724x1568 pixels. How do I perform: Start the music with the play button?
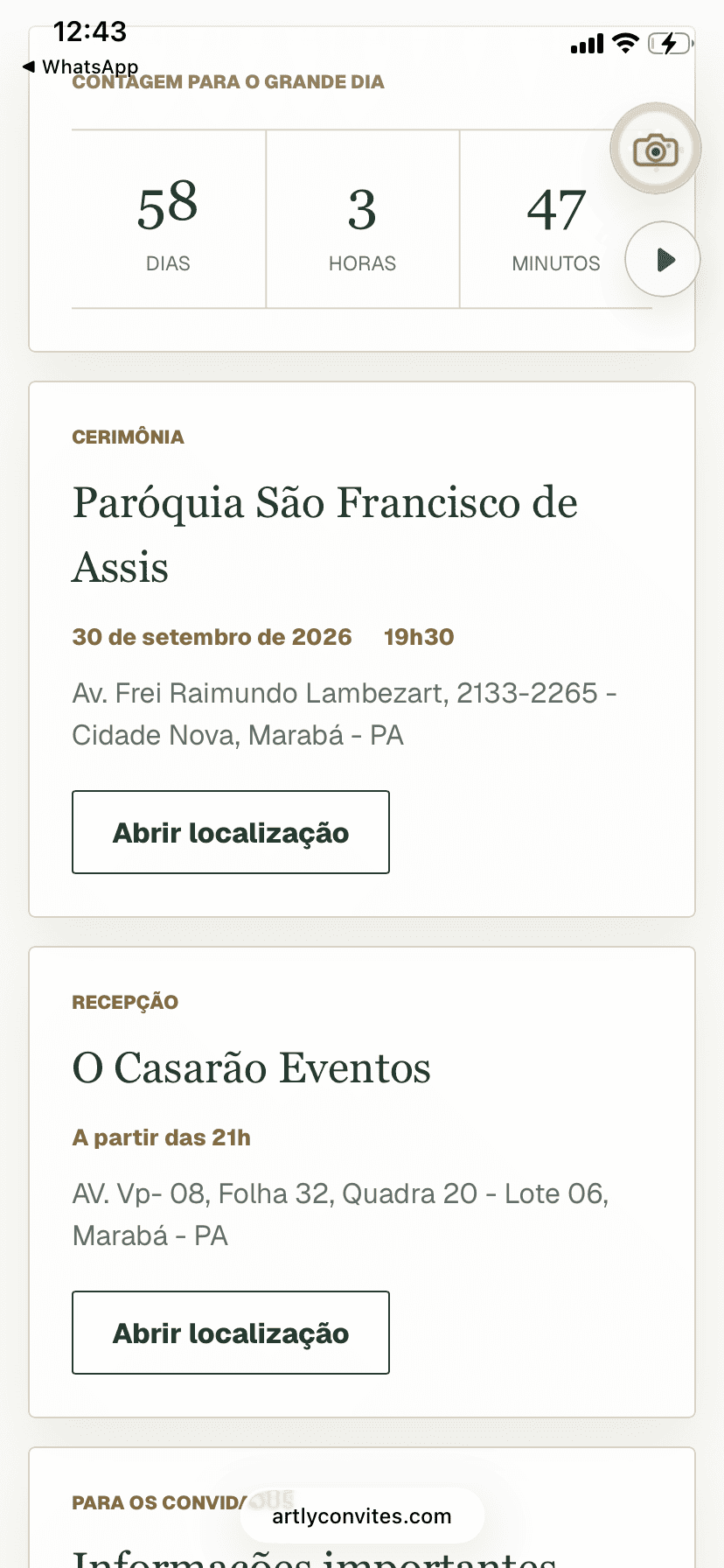(663, 259)
